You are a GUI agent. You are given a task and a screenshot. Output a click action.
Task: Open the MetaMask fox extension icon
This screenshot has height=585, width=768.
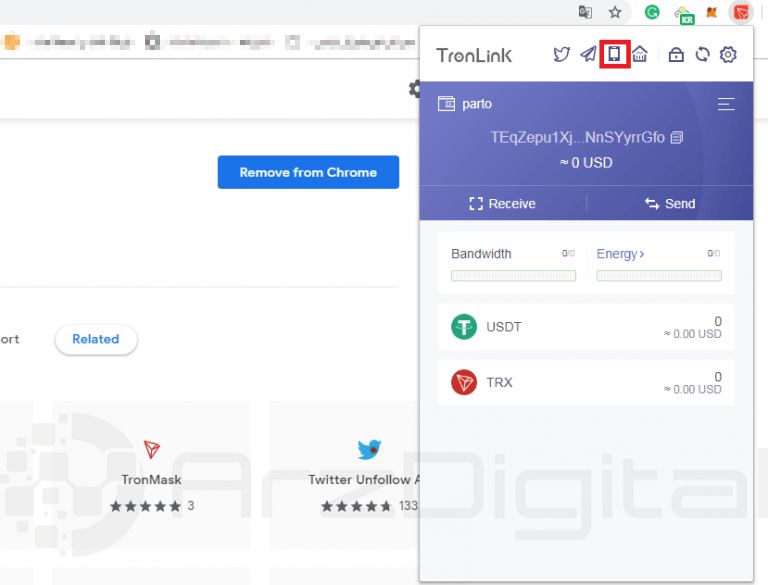pyautogui.click(x=711, y=12)
